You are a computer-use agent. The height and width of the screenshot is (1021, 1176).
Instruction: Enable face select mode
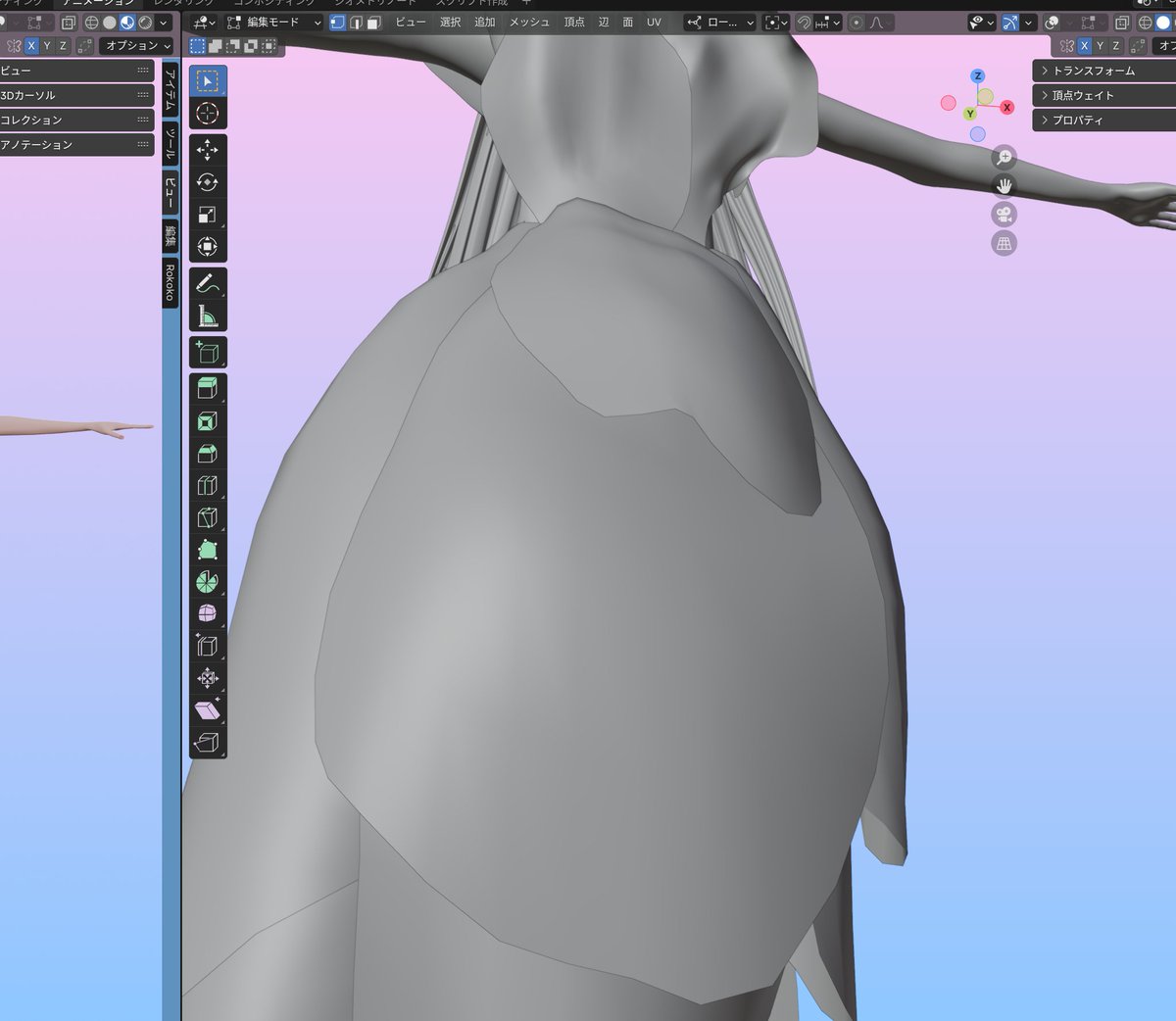tap(373, 22)
